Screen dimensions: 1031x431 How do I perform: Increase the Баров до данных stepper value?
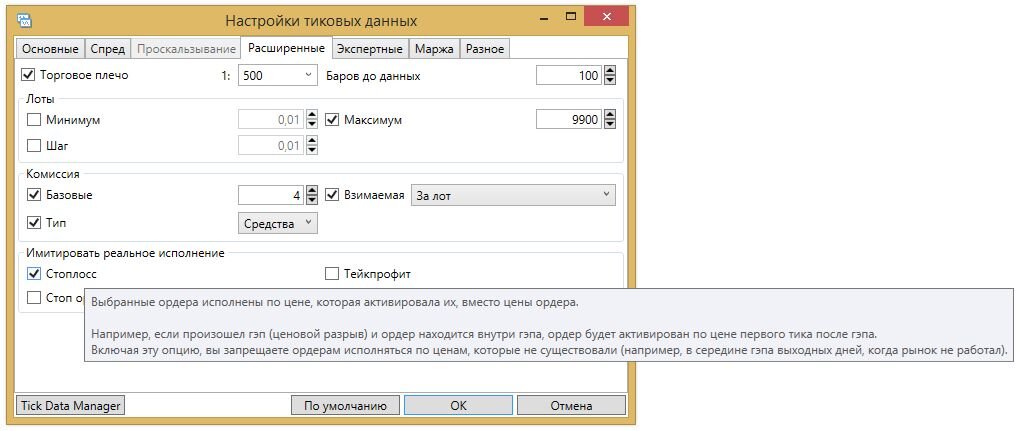click(x=610, y=71)
